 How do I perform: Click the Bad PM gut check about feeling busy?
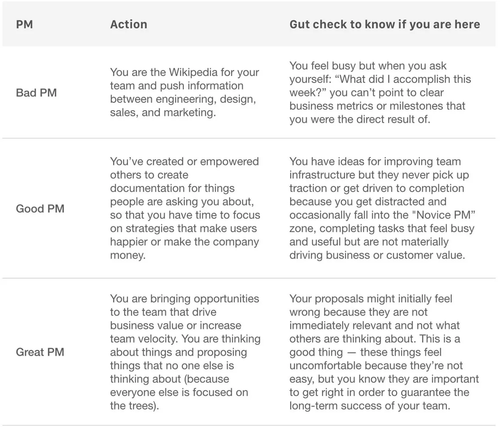point(380,92)
